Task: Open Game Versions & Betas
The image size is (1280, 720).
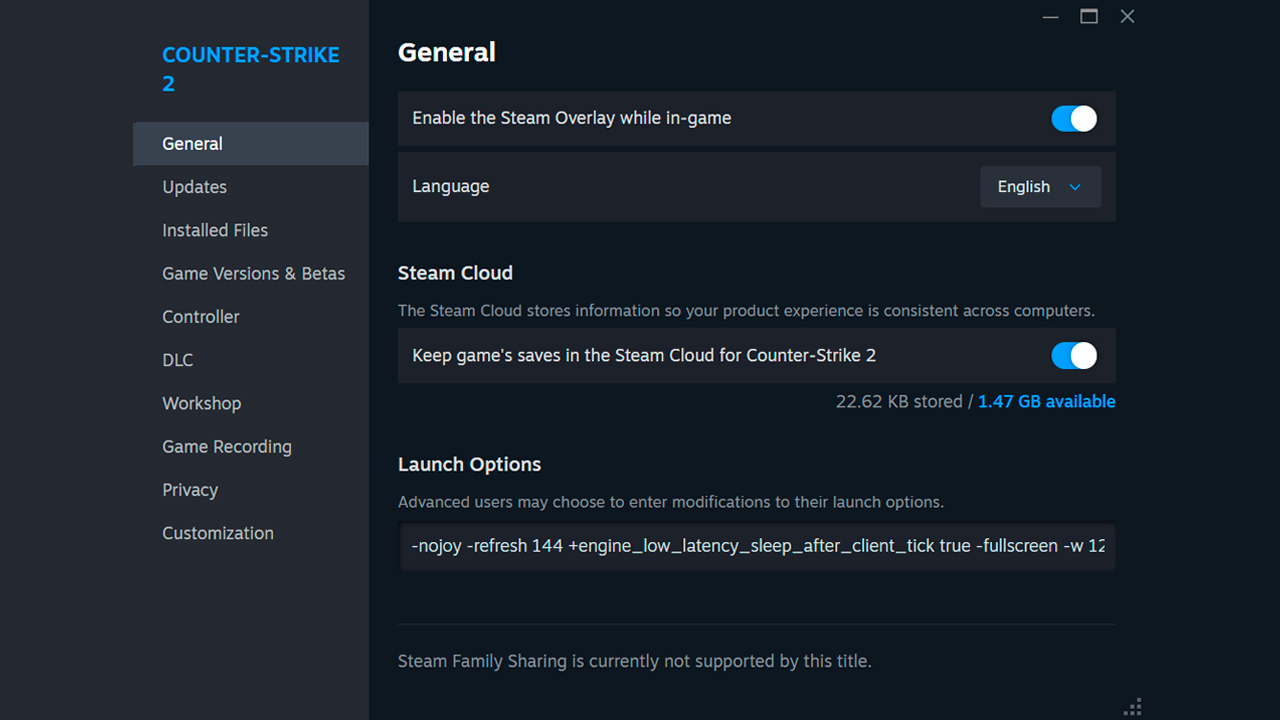Action: (251, 273)
